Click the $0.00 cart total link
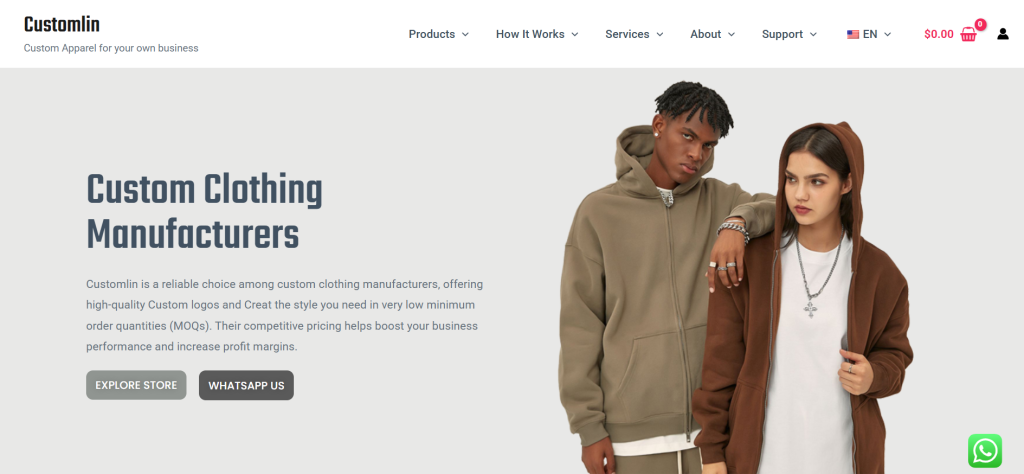The width and height of the screenshot is (1024, 474). pos(938,35)
